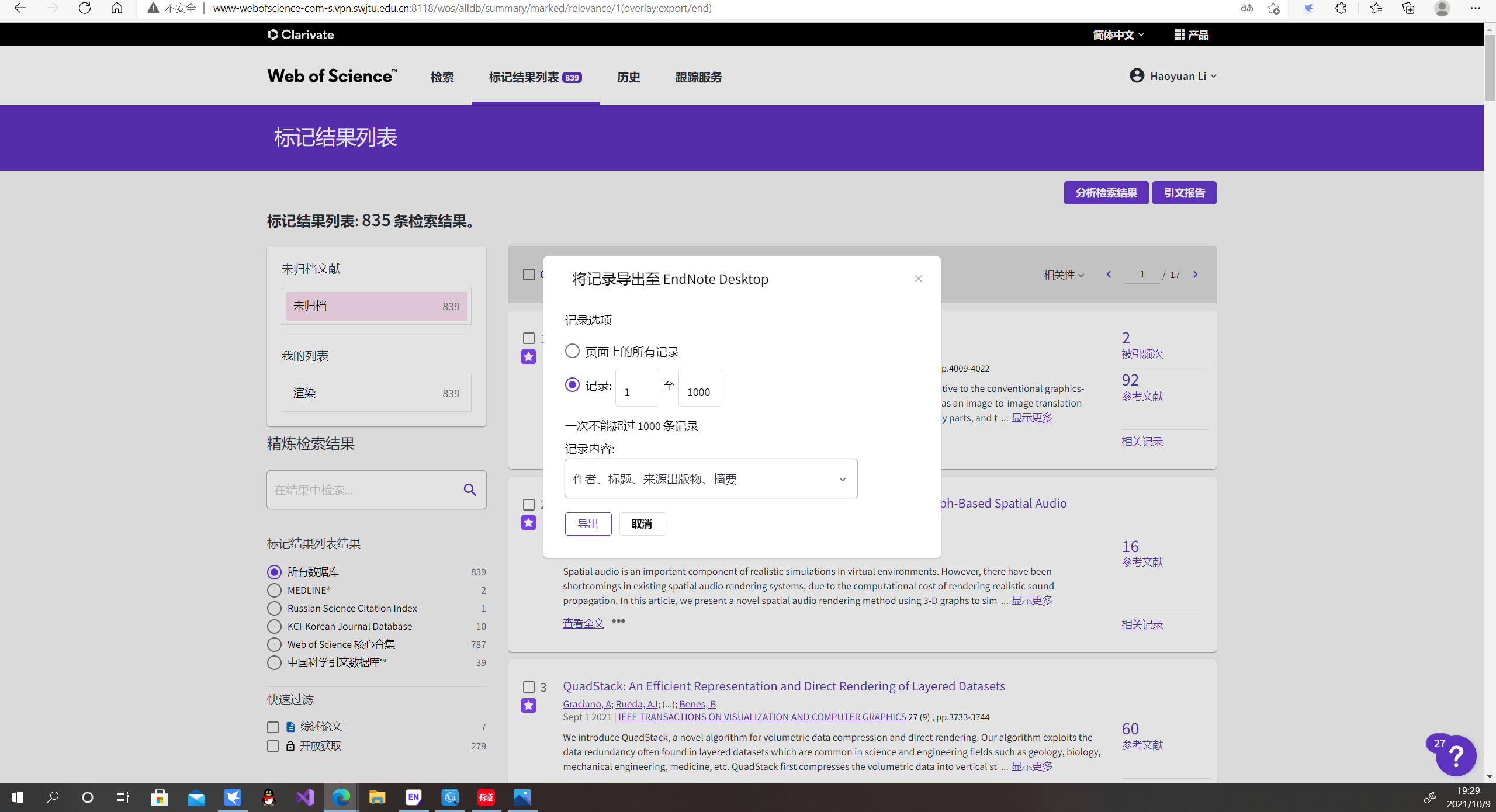1496x812 pixels.
Task: Toggle marked star for QuadStack record
Action: tap(528, 705)
